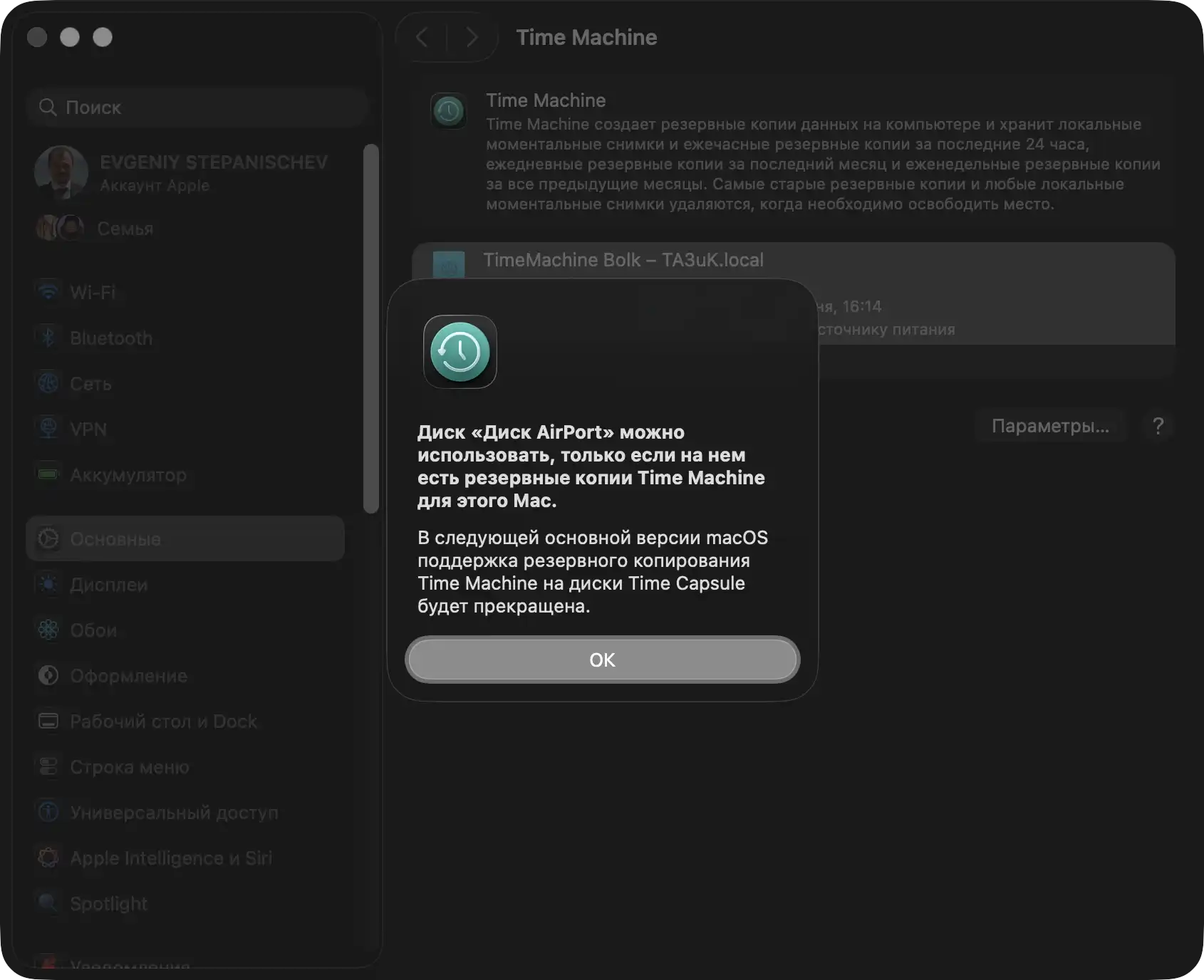Open the Семья family settings
Screen dimensions: 1204x980
(185, 229)
